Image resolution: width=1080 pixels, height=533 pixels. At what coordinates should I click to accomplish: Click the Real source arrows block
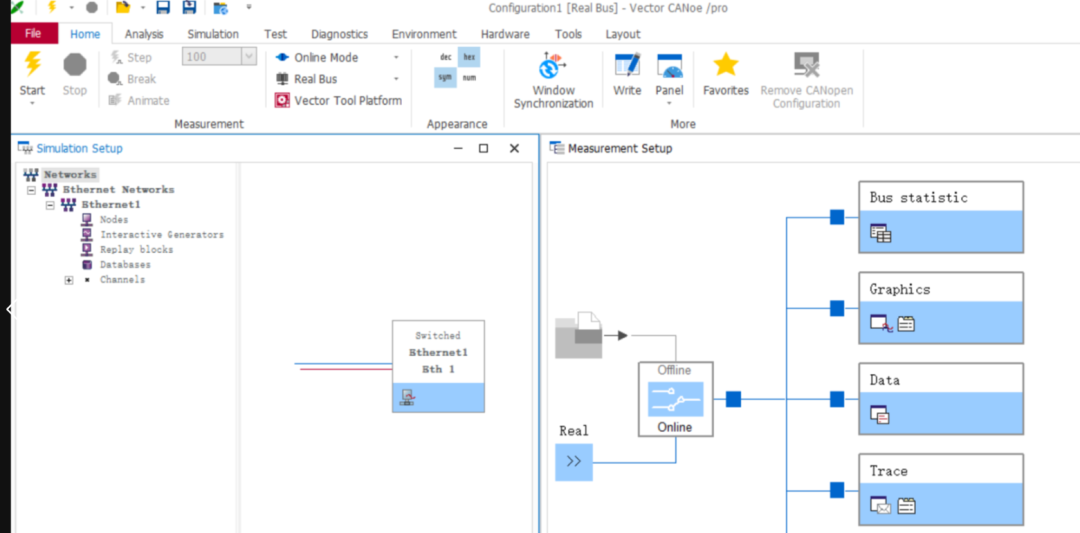[574, 461]
